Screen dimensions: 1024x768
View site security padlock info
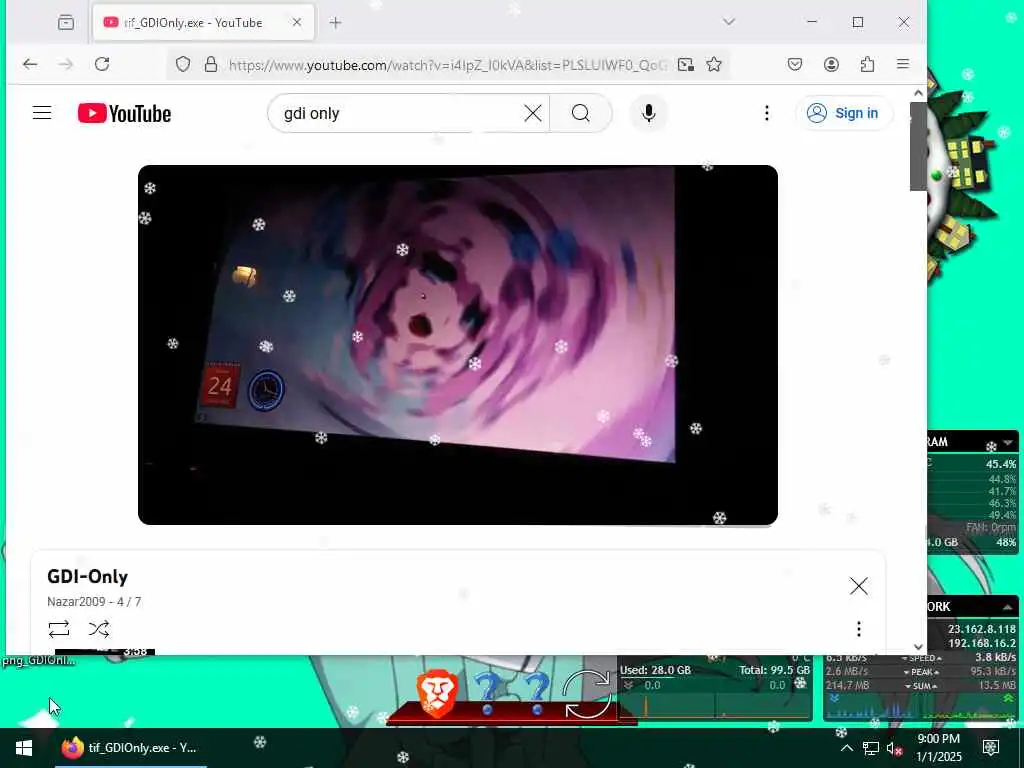[x=210, y=64]
